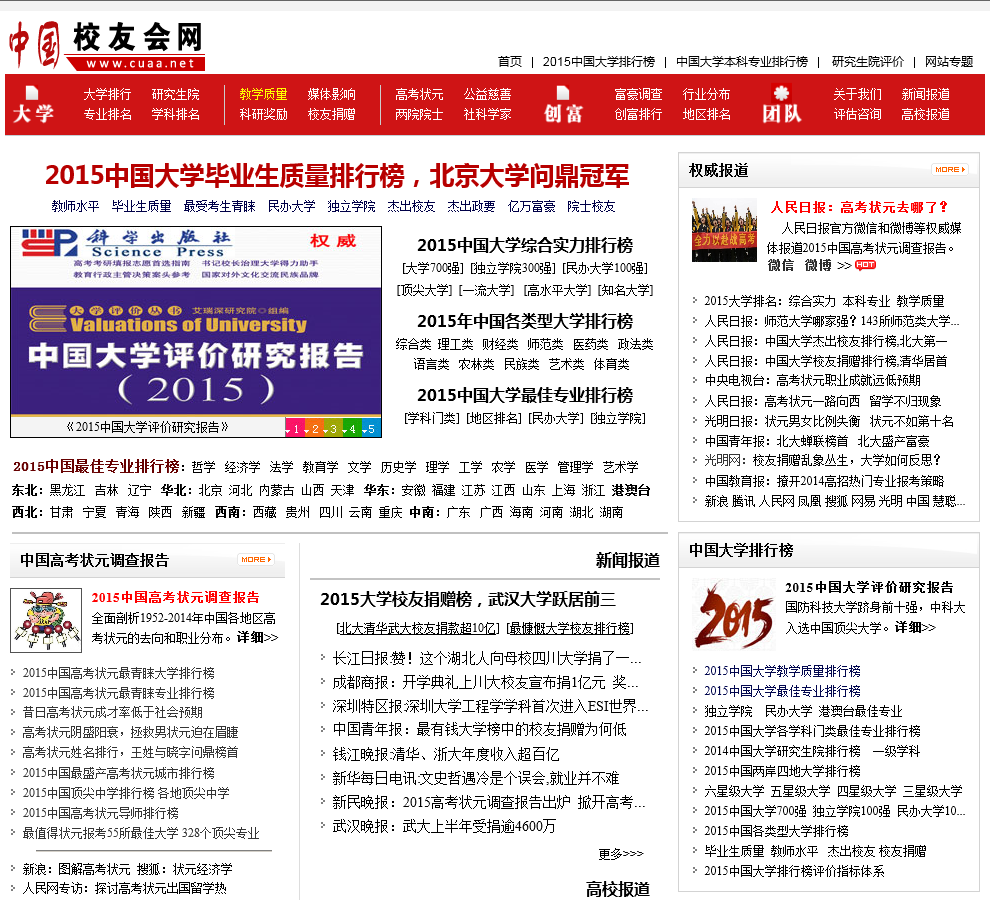Viewport: 990px width, 900px height.
Task: Open the 高考状元 photo thumbnail in 权威报道
Action: [x=724, y=231]
